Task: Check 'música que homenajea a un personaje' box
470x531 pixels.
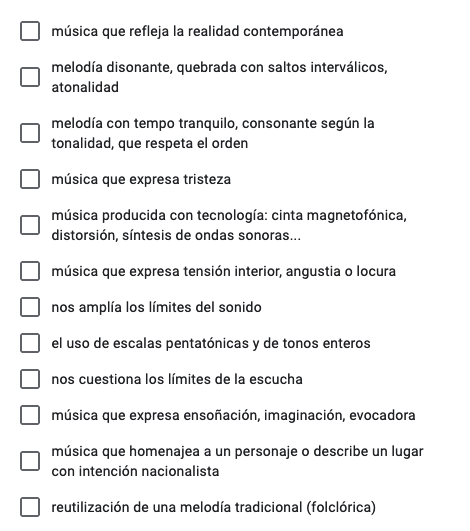Action: pyautogui.click(x=30, y=461)
